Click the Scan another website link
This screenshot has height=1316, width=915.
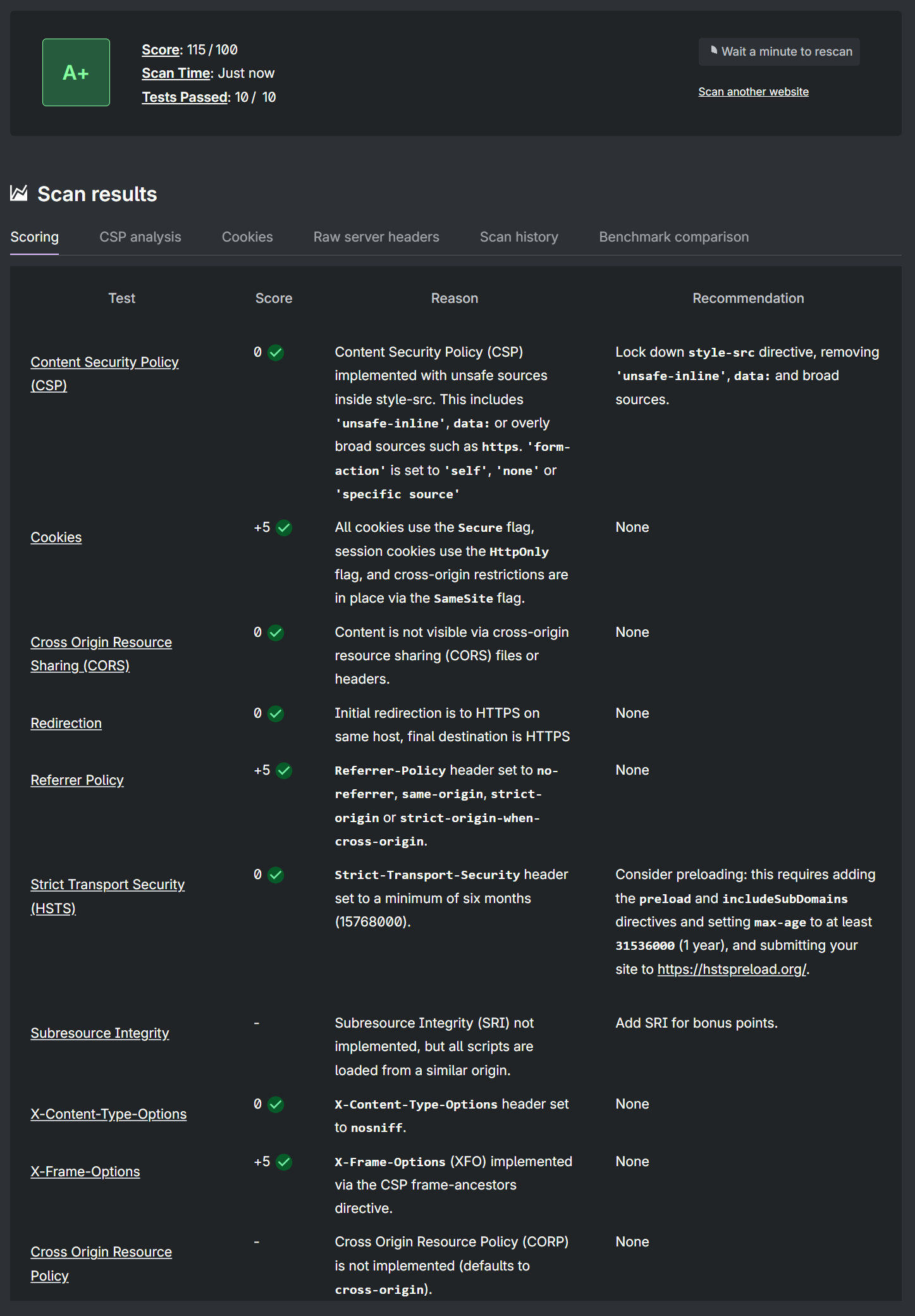[x=753, y=92]
